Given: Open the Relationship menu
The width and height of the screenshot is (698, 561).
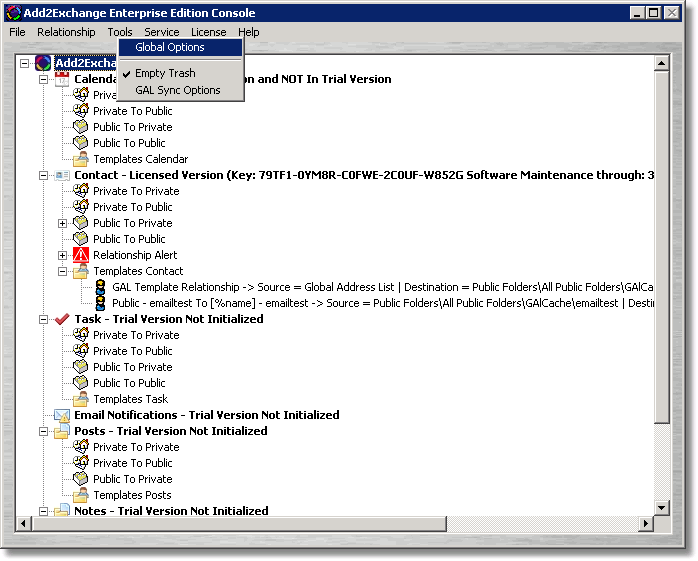Looking at the screenshot, I should [x=66, y=32].
